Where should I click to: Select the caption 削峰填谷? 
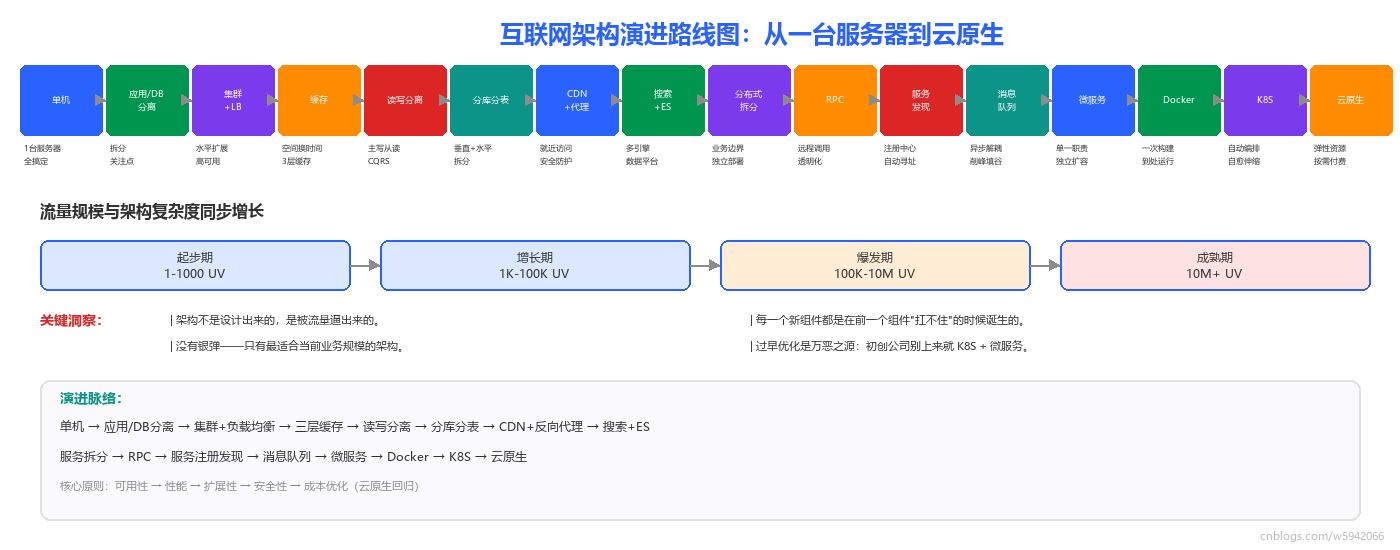pos(986,161)
